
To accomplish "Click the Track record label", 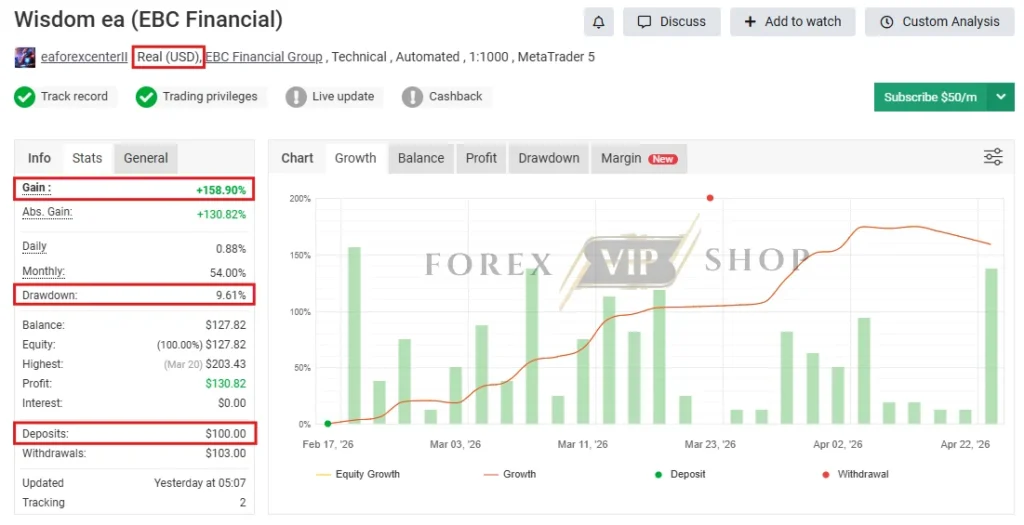I will pyautogui.click(x=74, y=97).
